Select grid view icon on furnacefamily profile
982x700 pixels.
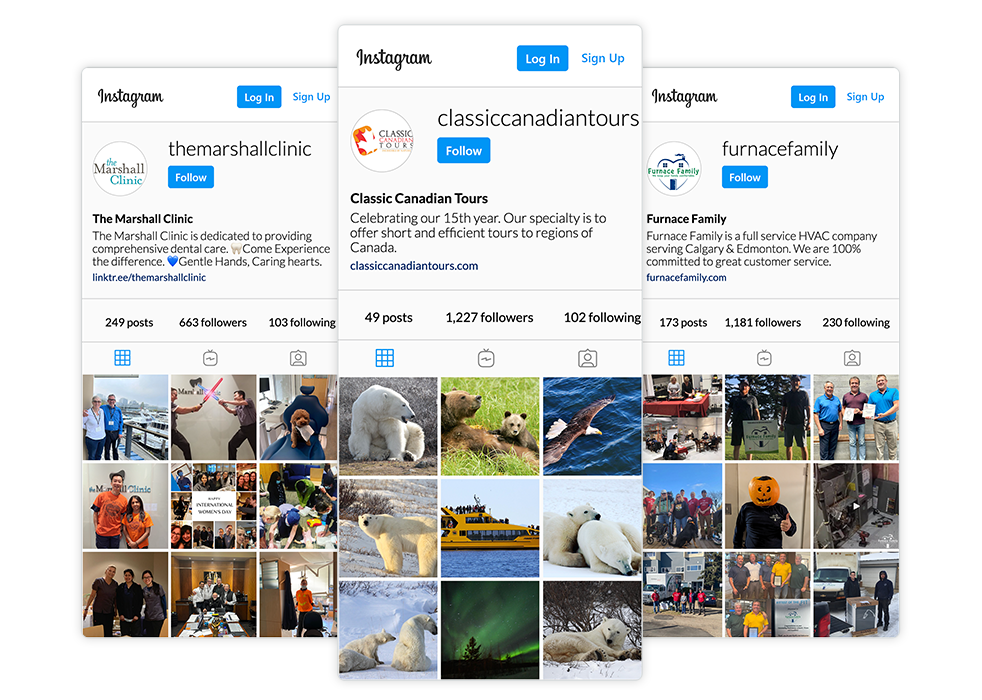coord(676,358)
